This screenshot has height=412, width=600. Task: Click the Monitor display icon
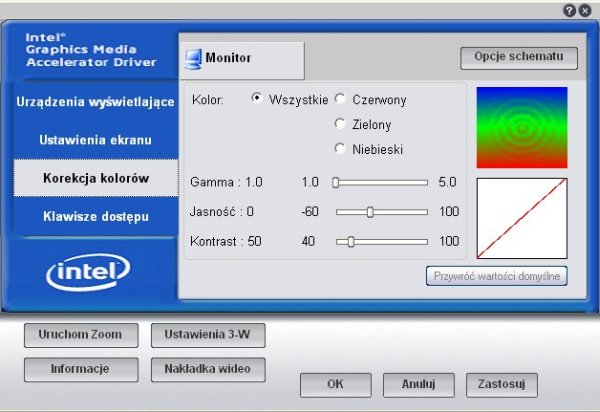193,59
